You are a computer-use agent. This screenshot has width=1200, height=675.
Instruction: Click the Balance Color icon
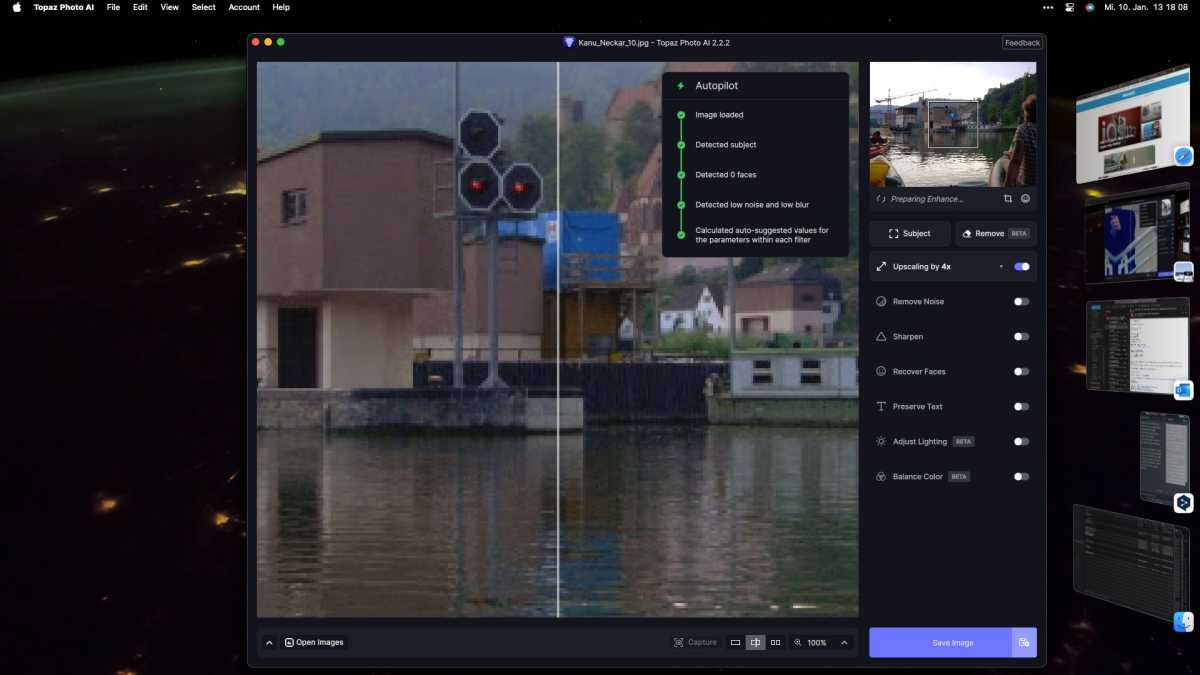coord(881,476)
